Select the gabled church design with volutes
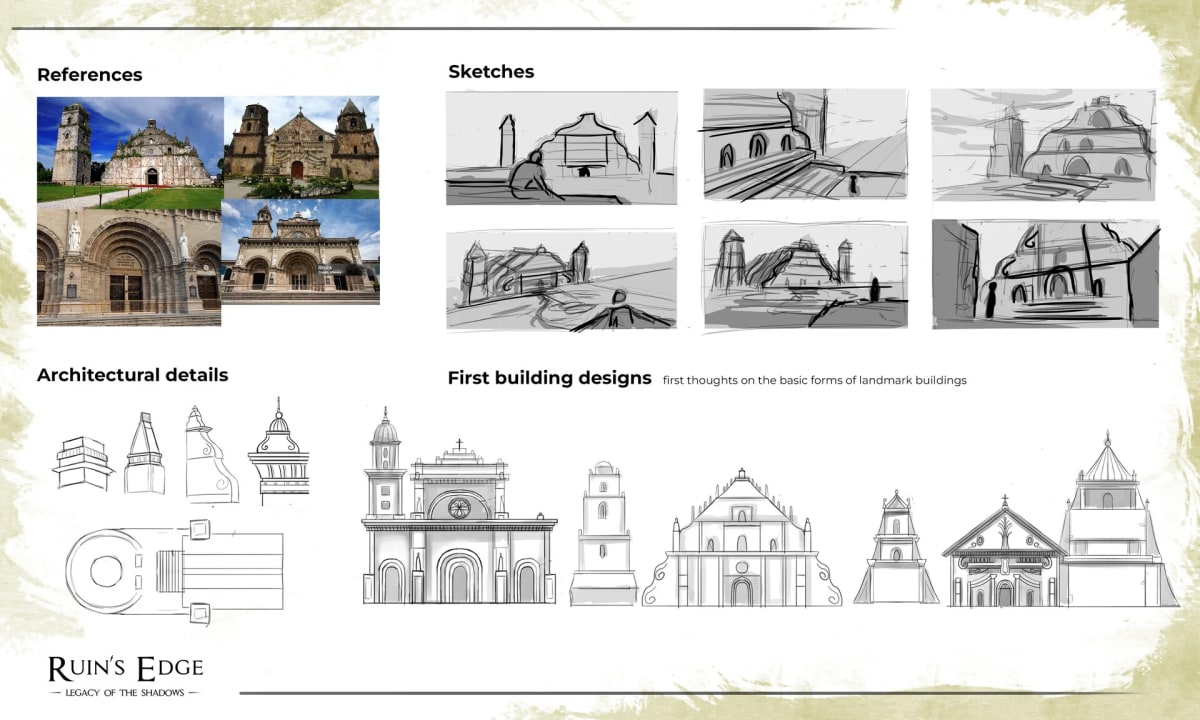 (x=741, y=537)
